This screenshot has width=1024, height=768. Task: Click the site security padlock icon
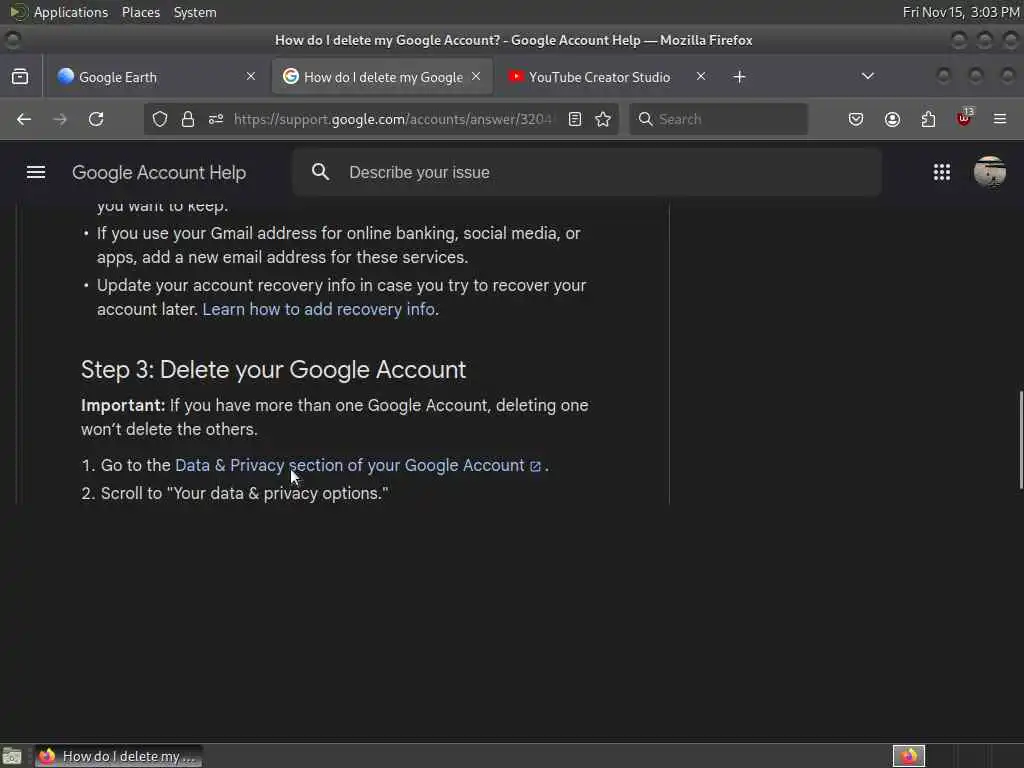click(x=188, y=119)
